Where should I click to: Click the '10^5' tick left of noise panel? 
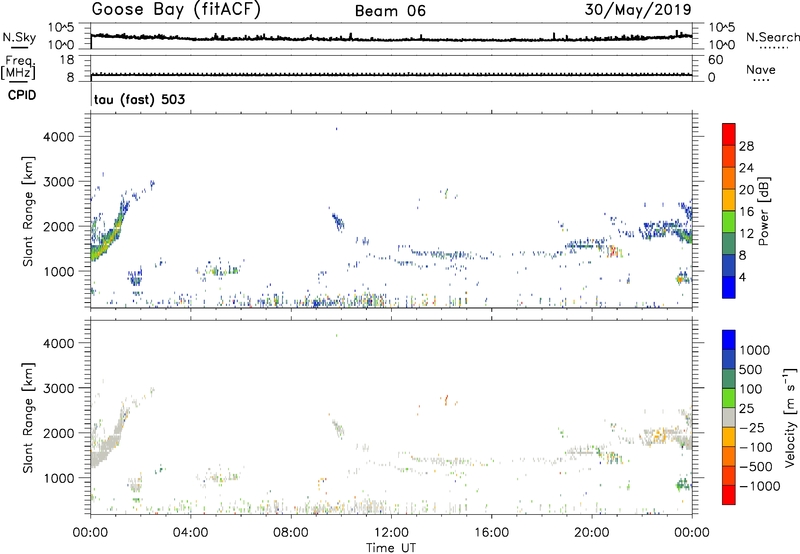click(61, 28)
